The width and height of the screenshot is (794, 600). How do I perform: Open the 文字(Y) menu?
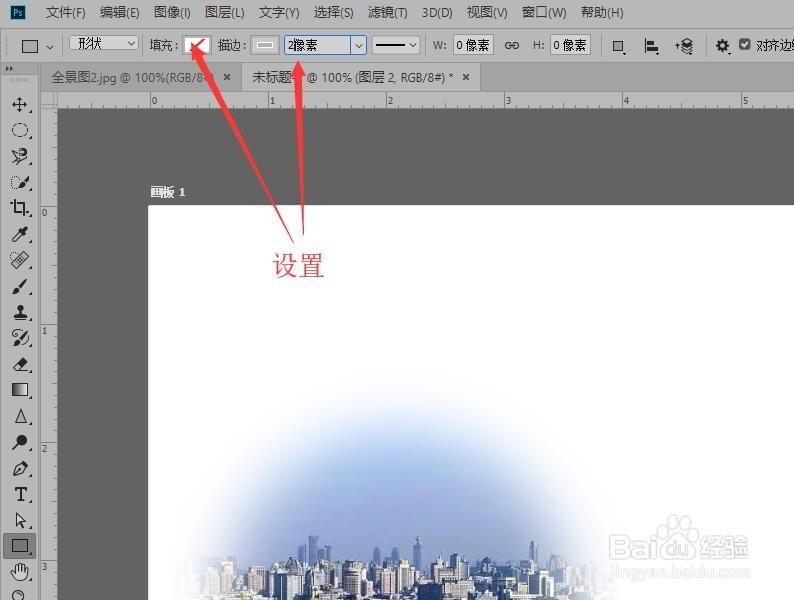[279, 12]
